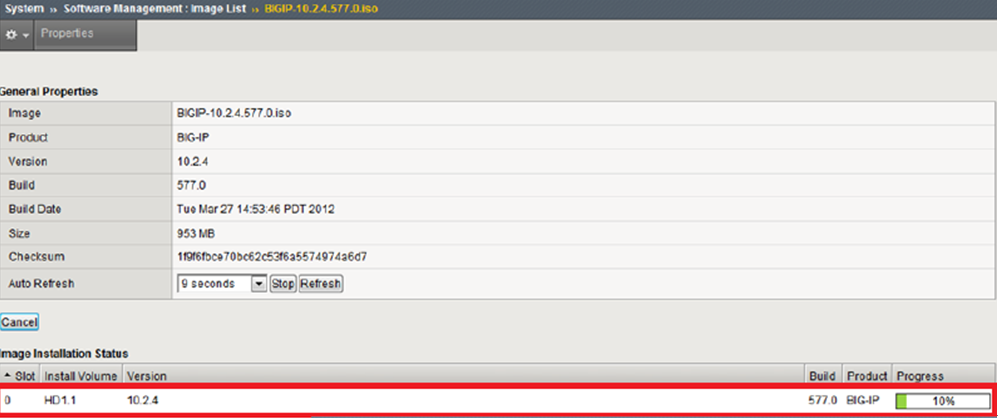Cancel the image installation
This screenshot has width=998, height=418.
(x=19, y=323)
